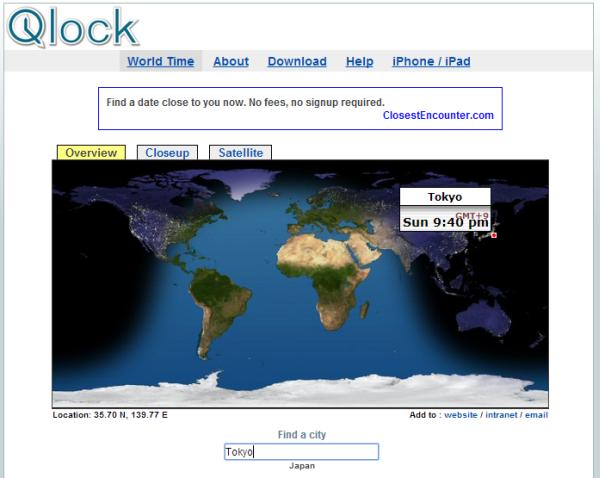Click the 'website' add-to link

461,415
